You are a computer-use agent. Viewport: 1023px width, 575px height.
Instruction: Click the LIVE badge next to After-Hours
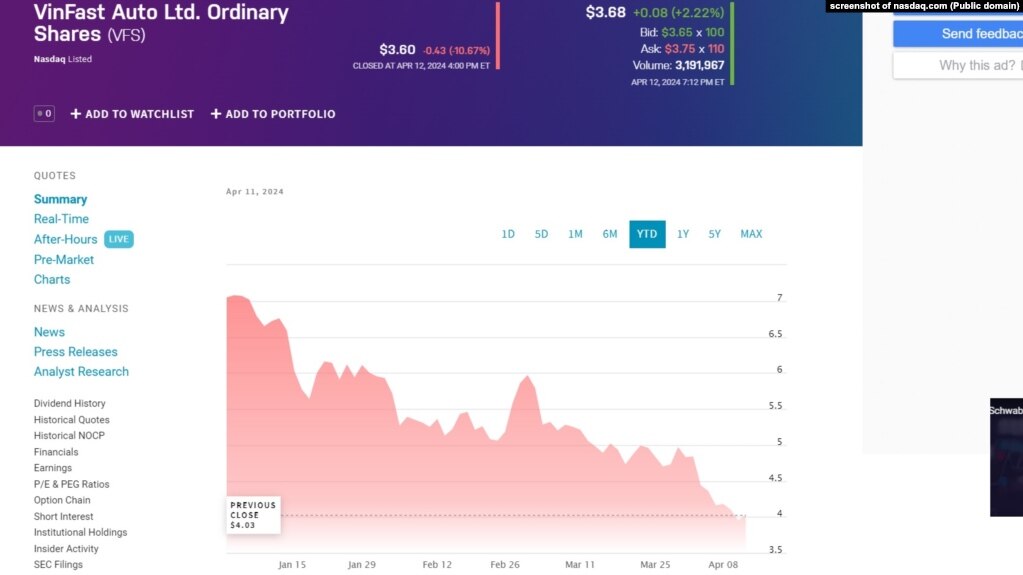coord(119,239)
